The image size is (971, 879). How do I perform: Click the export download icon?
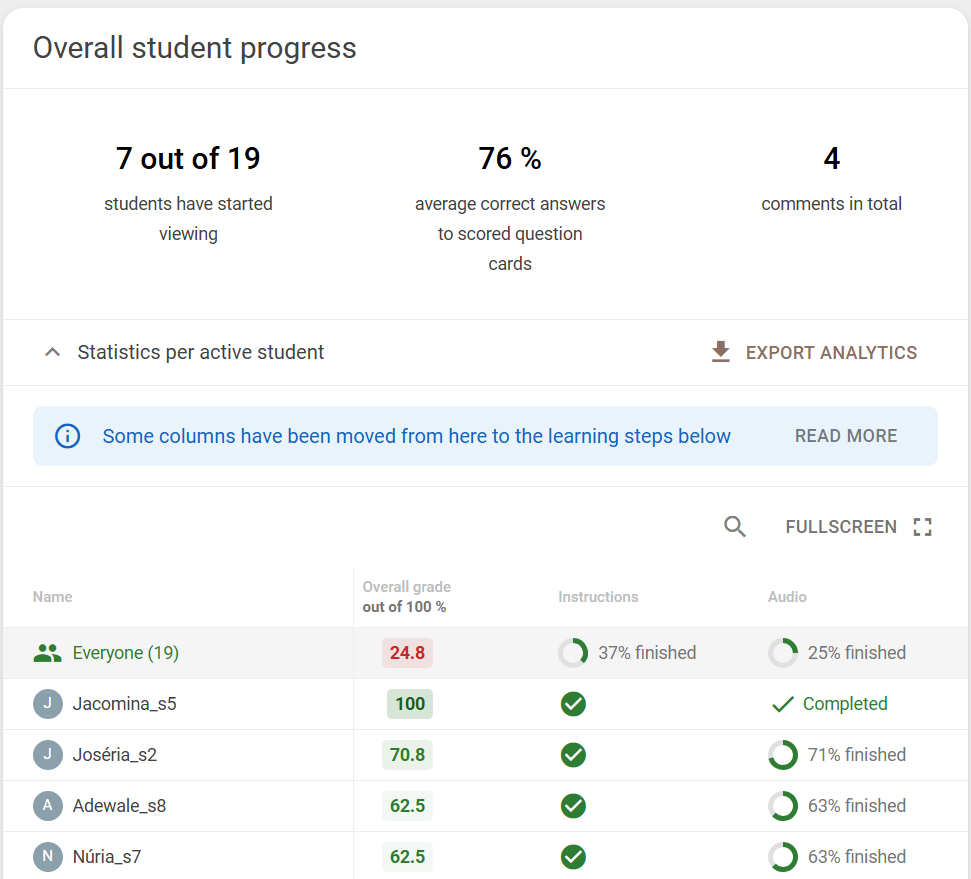click(720, 352)
